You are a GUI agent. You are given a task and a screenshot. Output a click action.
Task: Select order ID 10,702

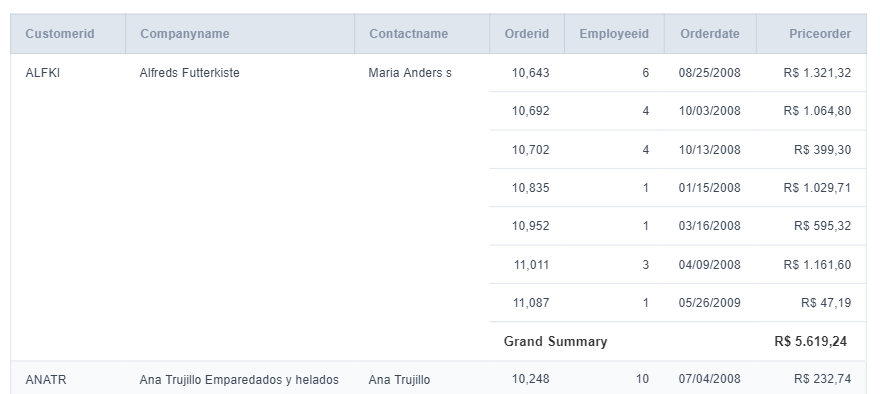point(530,150)
